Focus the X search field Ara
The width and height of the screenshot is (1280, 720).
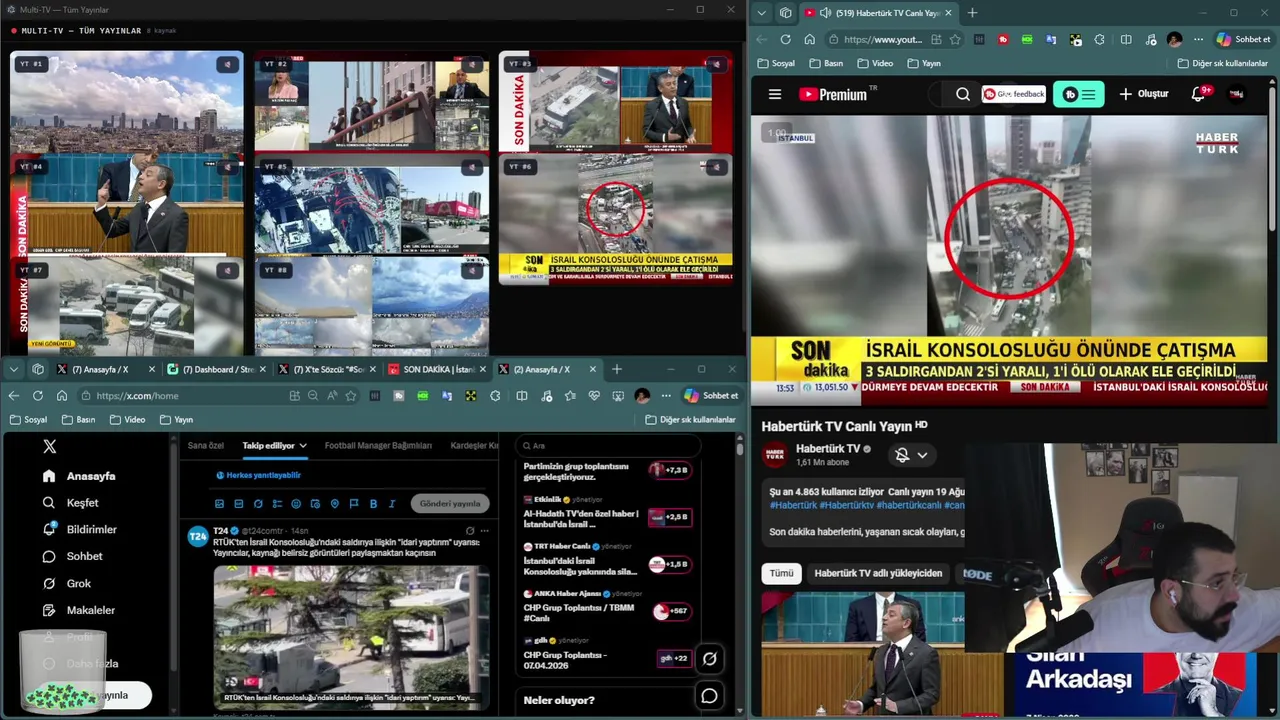tap(610, 446)
